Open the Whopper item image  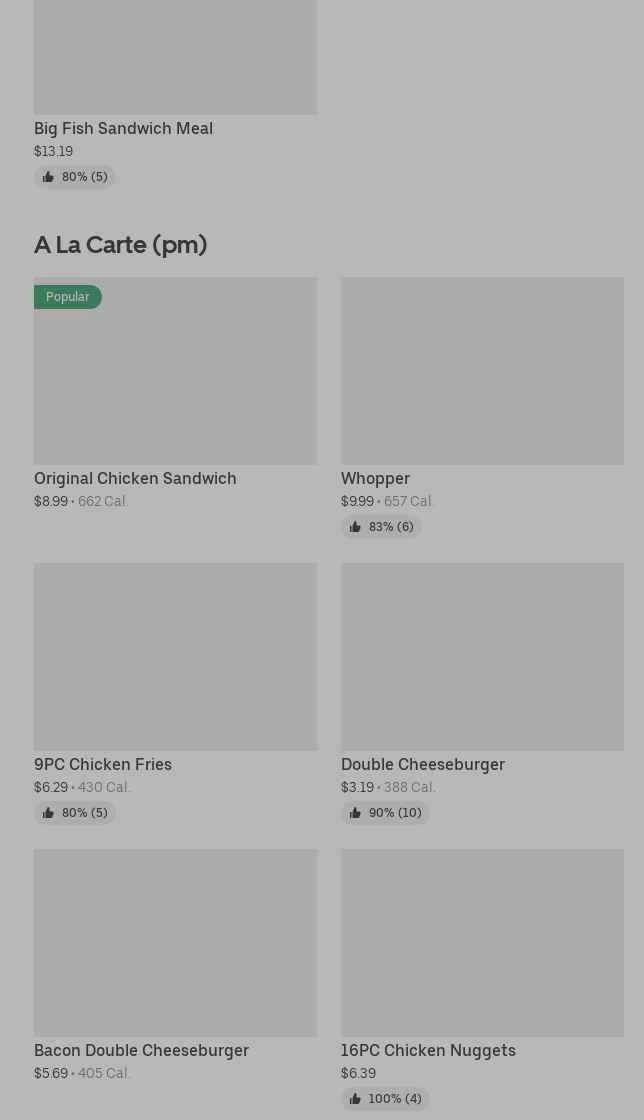[482, 371]
